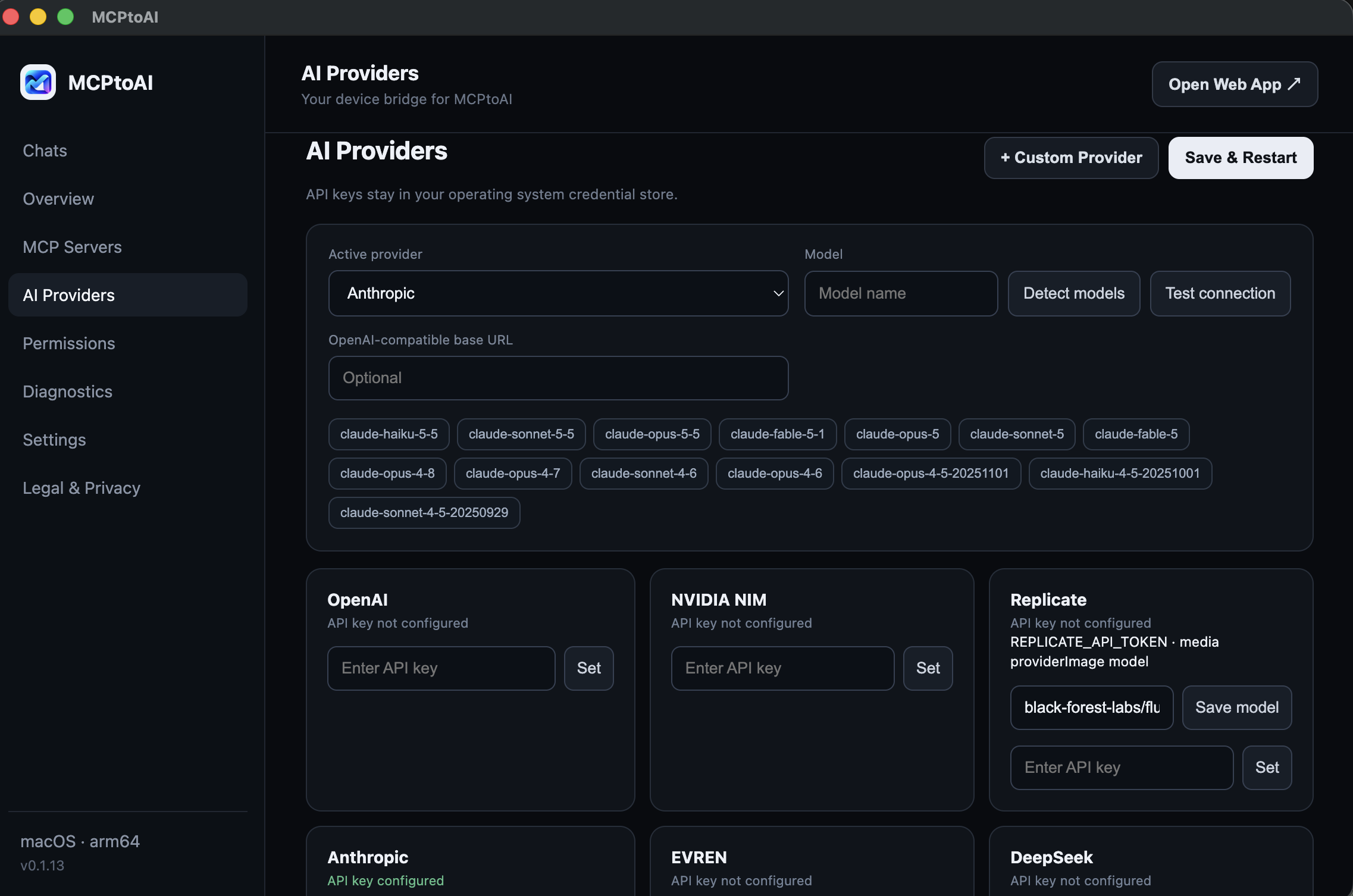
Task: Click Set button in NVIDIA NIM card
Action: pos(928,668)
